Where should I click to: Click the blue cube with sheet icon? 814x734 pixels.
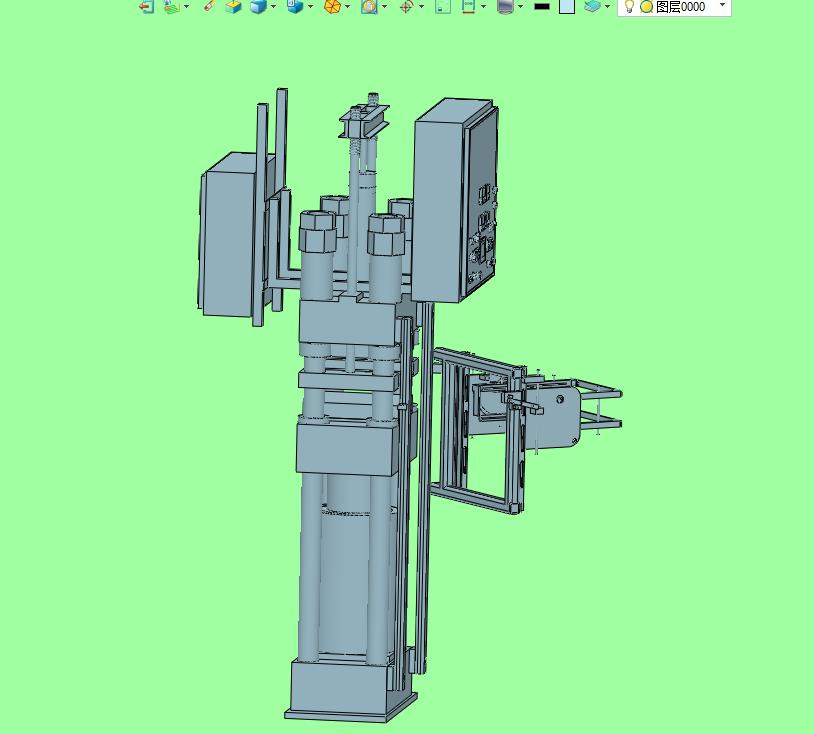pos(295,6)
